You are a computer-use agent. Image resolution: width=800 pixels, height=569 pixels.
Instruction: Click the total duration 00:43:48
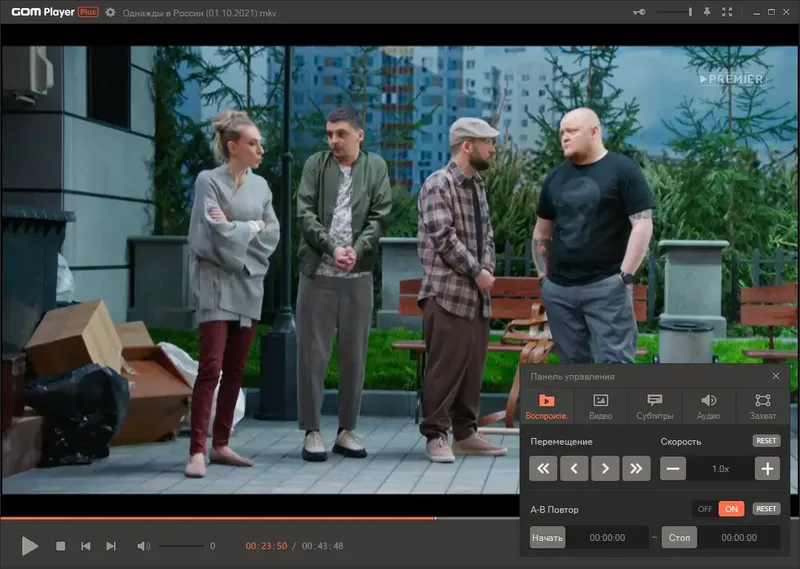tap(322, 546)
